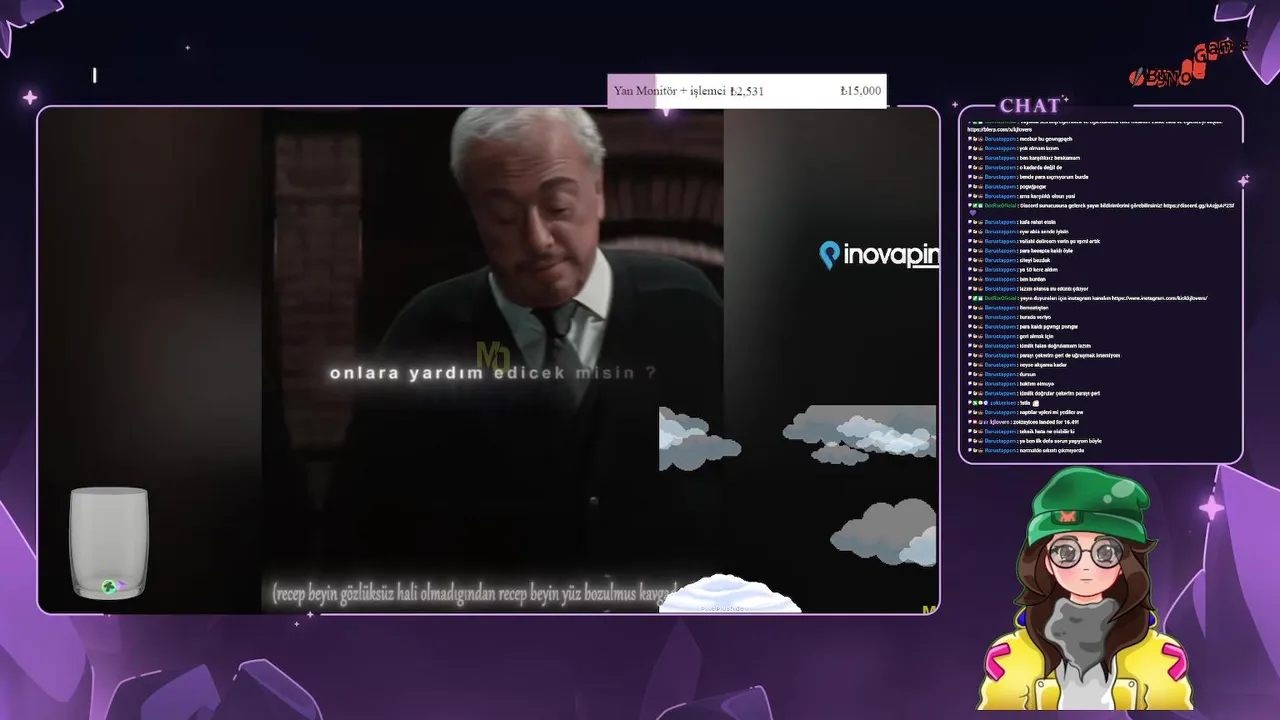Click the Yan Monitör + işlemci donation goal bar
Image resolution: width=1280 pixels, height=720 pixels.
747,91
